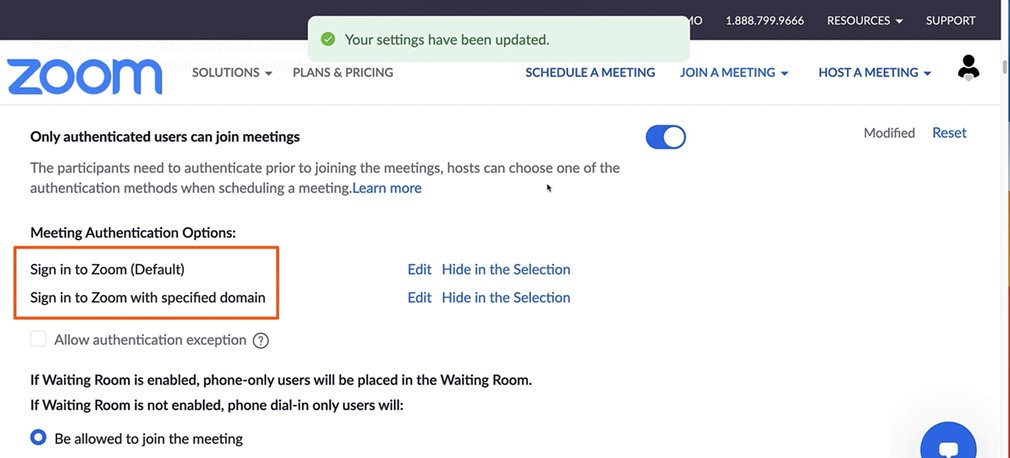The width and height of the screenshot is (1010, 458).
Task: Click the help question mark icon
Action: (x=261, y=340)
